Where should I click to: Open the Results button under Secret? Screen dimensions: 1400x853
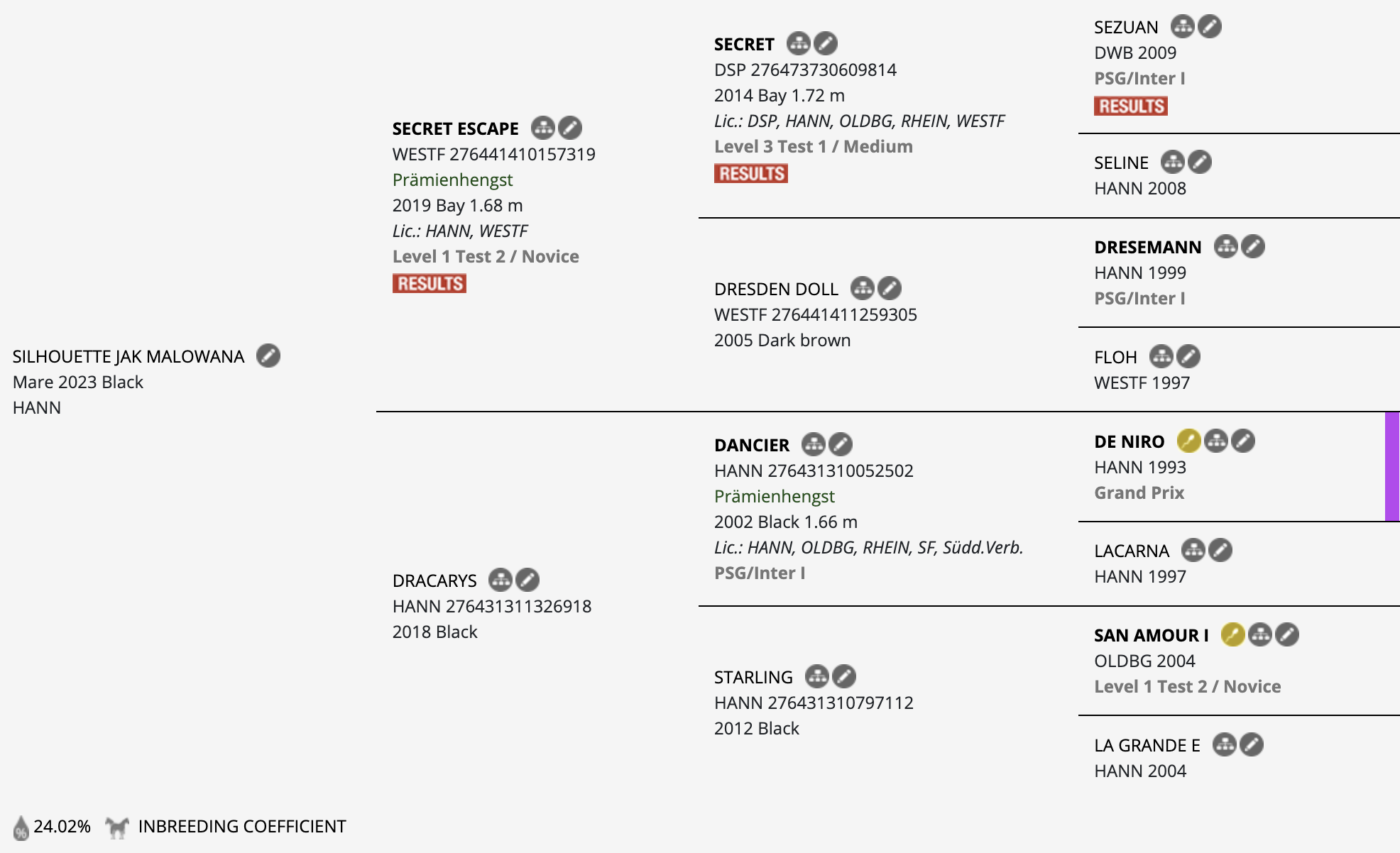pos(751,173)
